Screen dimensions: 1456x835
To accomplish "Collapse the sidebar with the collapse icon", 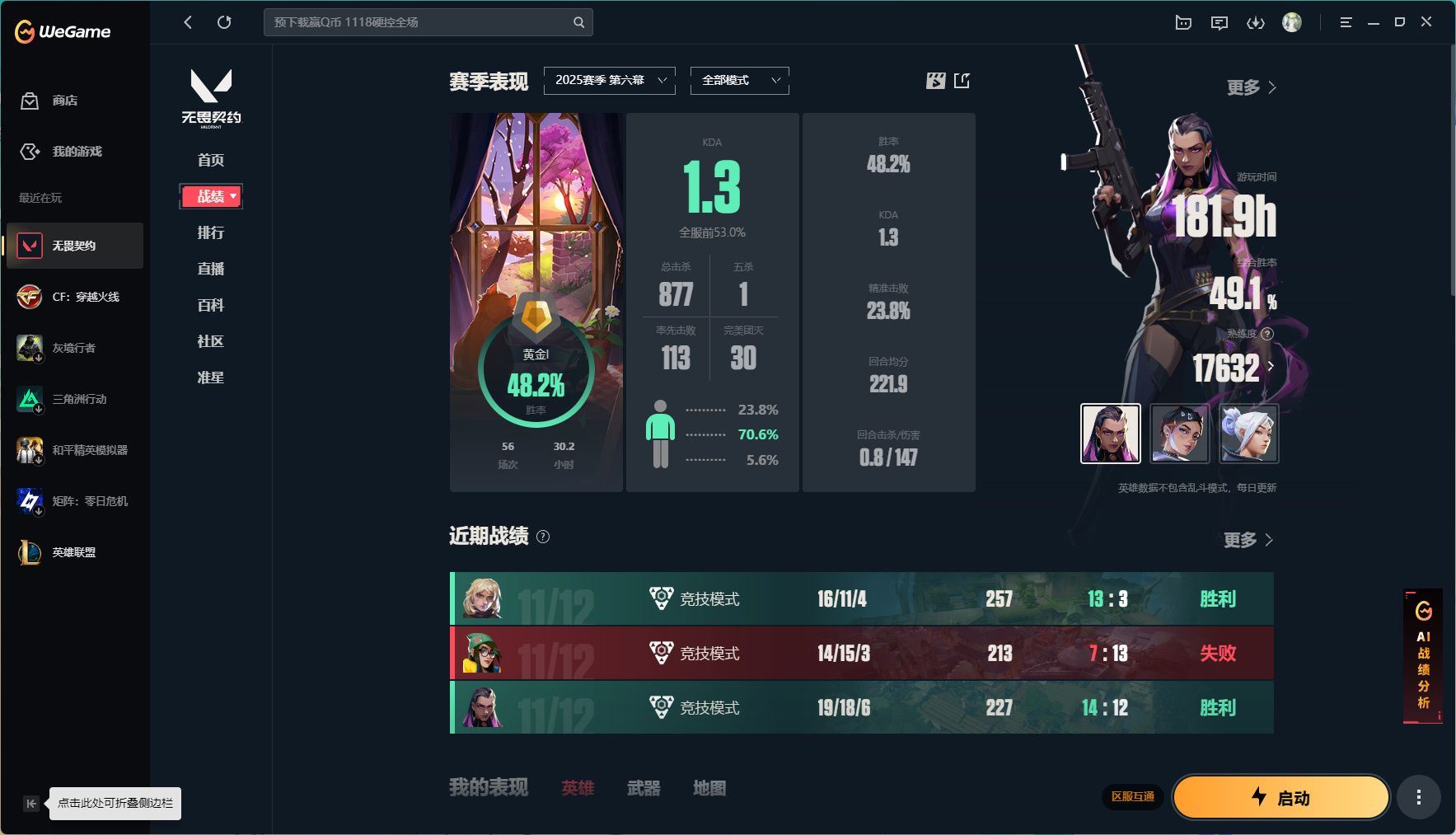I will (x=30, y=804).
